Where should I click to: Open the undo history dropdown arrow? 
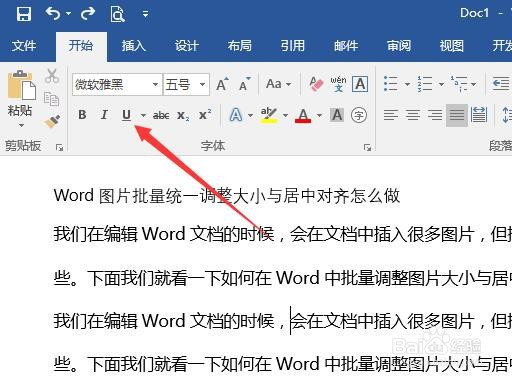(x=69, y=14)
